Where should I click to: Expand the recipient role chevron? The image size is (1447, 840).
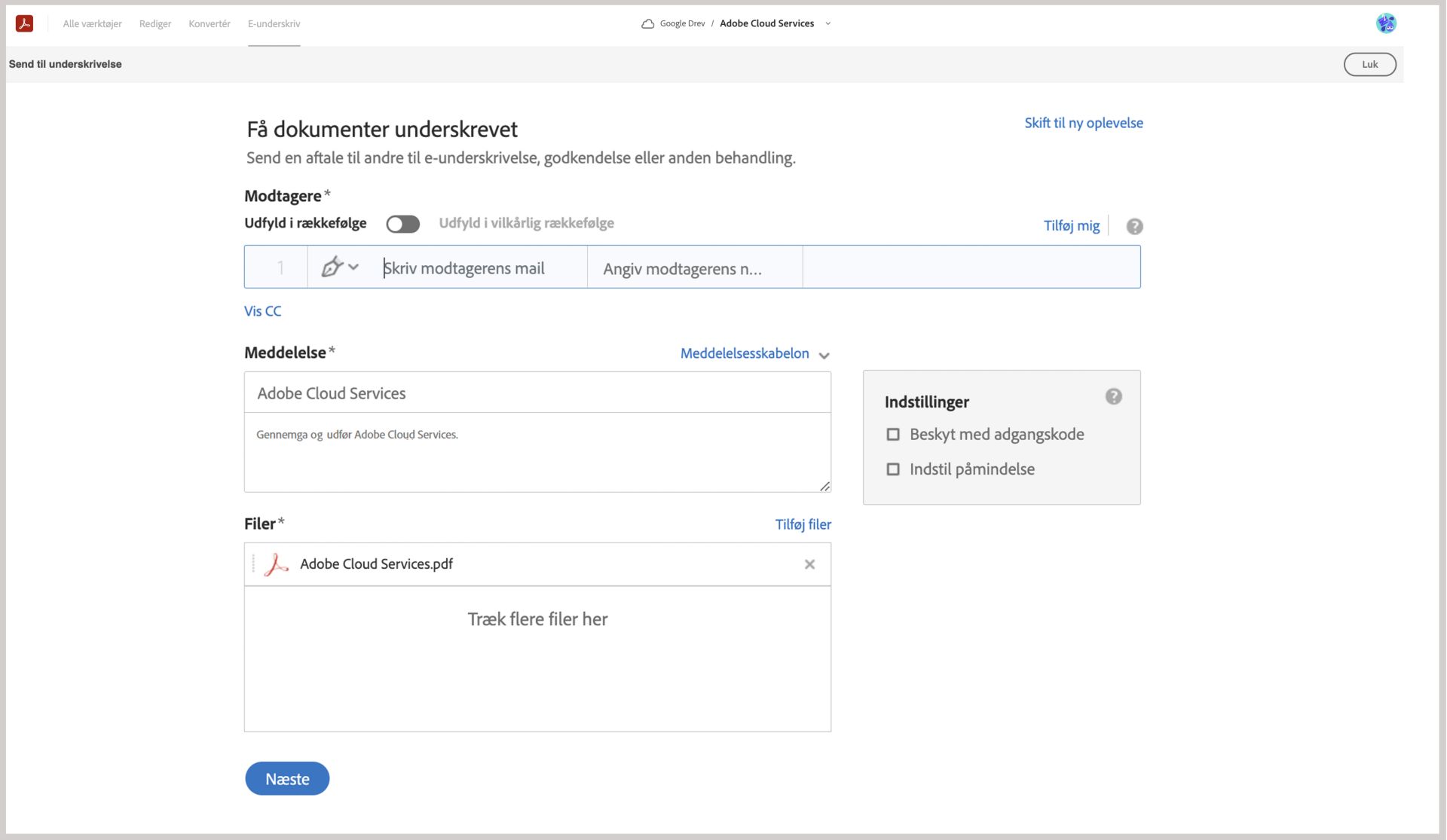(353, 267)
